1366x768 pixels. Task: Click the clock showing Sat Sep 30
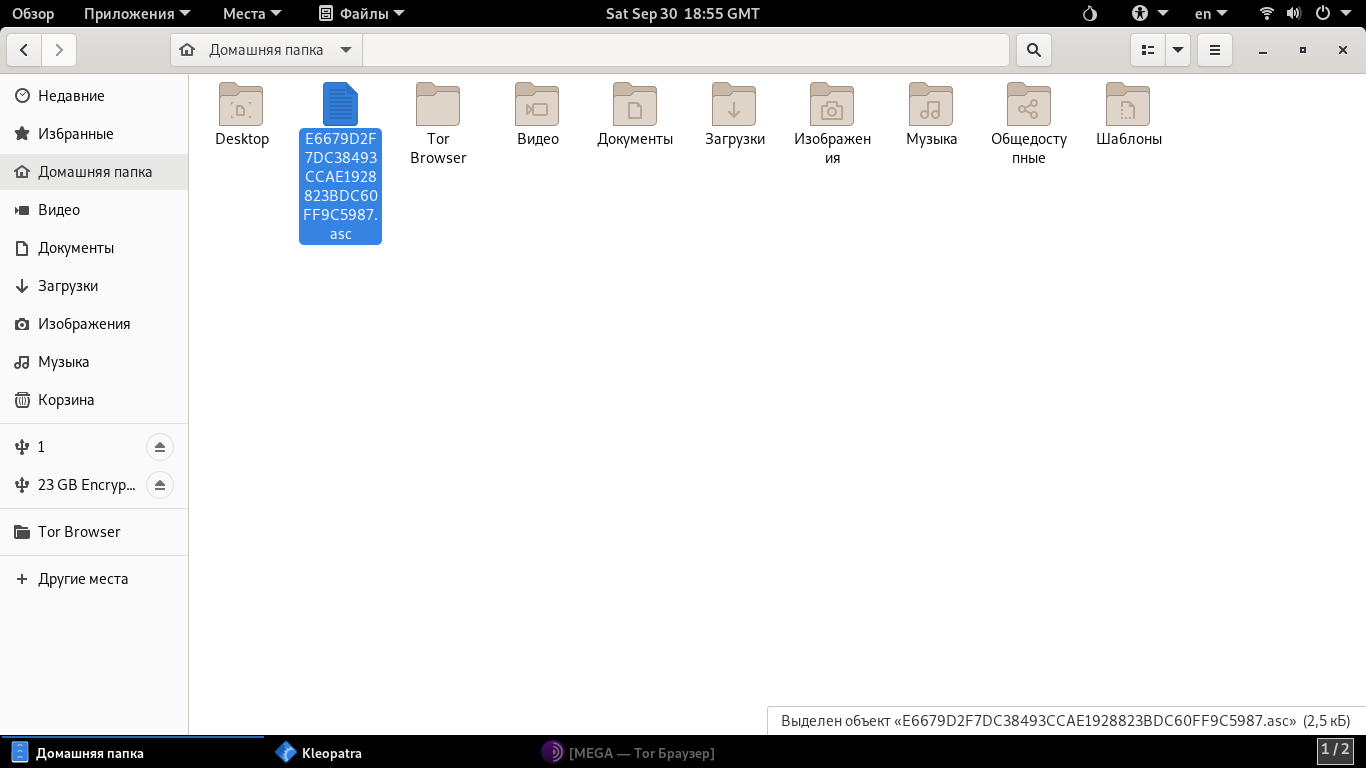(682, 14)
